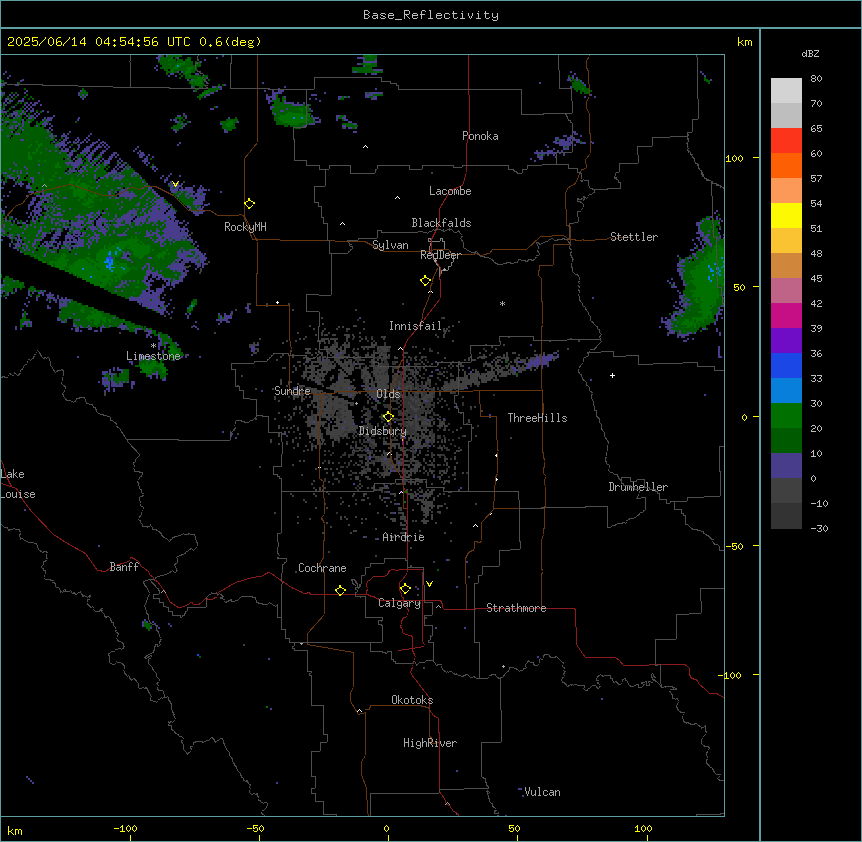The width and height of the screenshot is (862, 842).
Task: Click the yellow station marker near RockyMH
Action: 250,204
